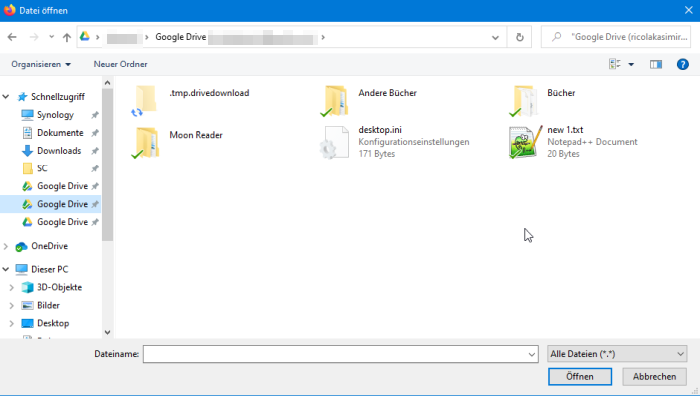
Task: Open the Alle Dateien file type dropdown
Action: click(x=617, y=354)
